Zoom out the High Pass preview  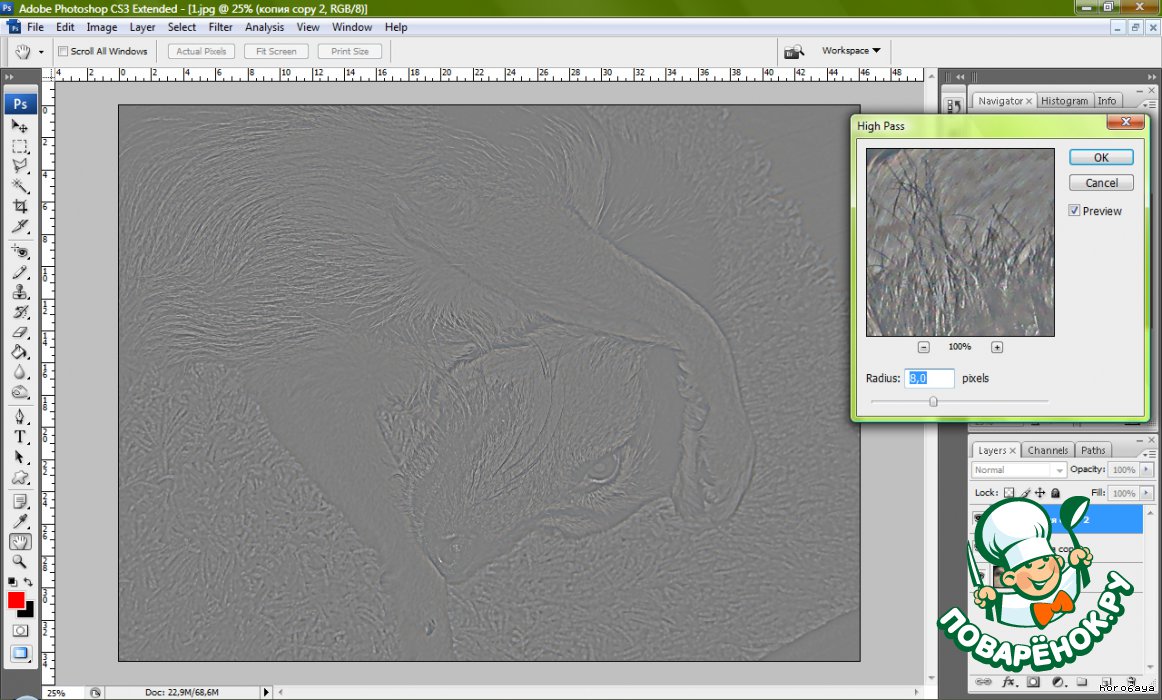point(923,347)
